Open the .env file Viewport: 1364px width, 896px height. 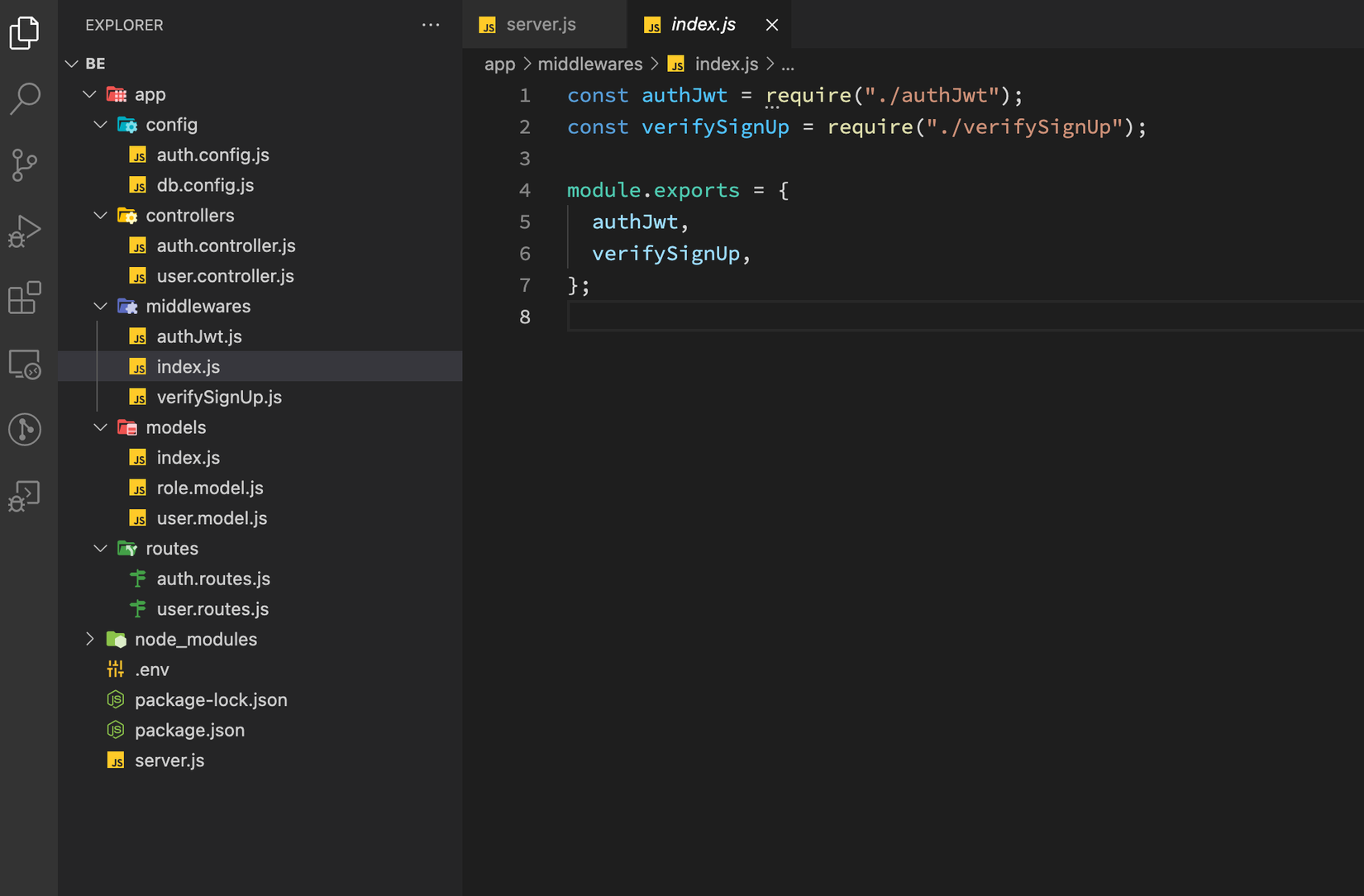[260, 670]
